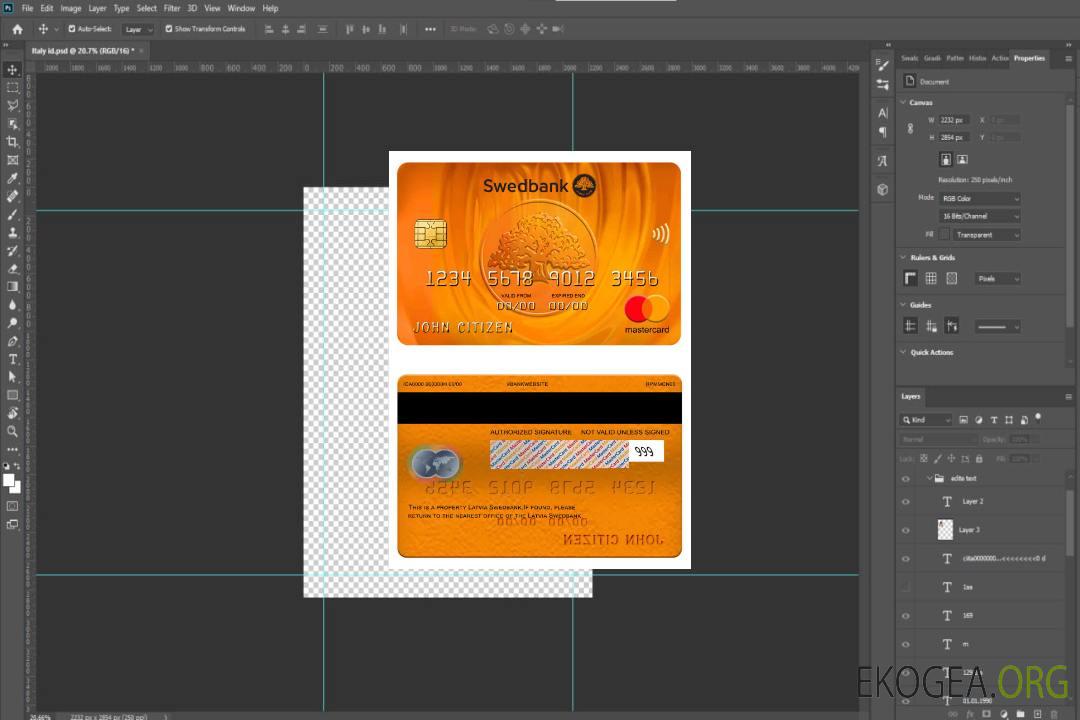Select the Horizontal Type tool
This screenshot has width=1080, height=720.
12,359
